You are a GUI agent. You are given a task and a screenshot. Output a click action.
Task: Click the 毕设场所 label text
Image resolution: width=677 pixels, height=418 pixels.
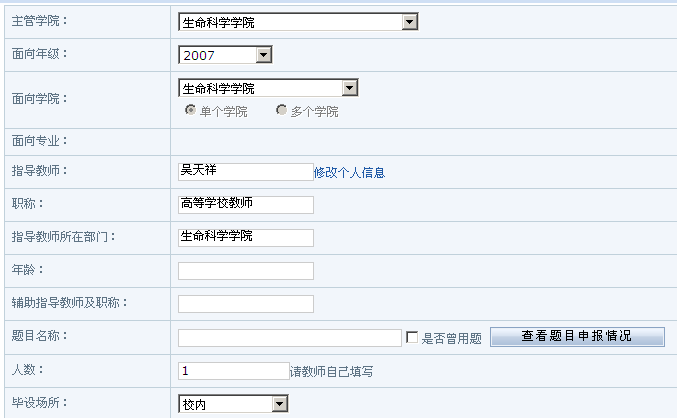(38, 404)
